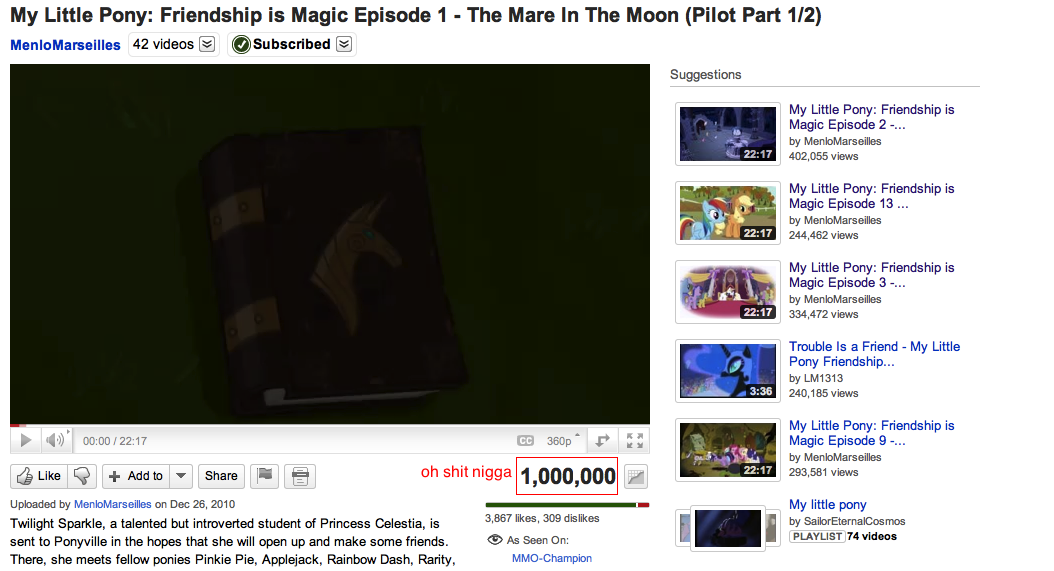Expand the Add to dropdown arrow

point(181,476)
